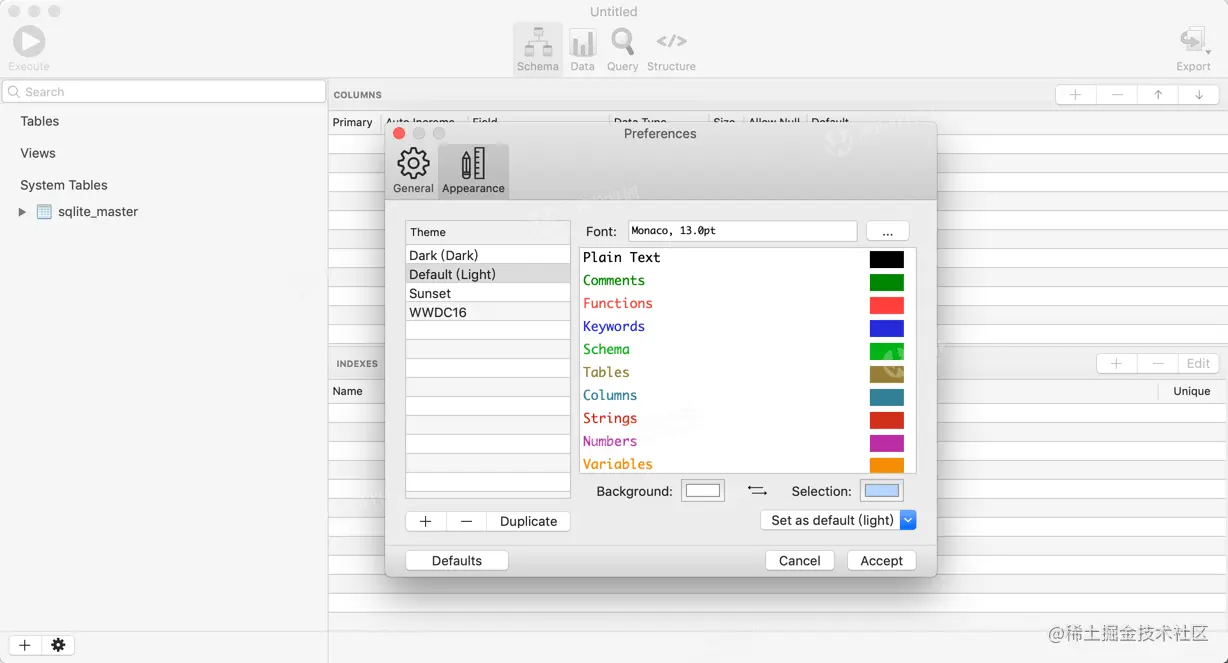Select the Dark (Dark) theme
Viewport: 1228px width, 663px height.
[x=488, y=255]
